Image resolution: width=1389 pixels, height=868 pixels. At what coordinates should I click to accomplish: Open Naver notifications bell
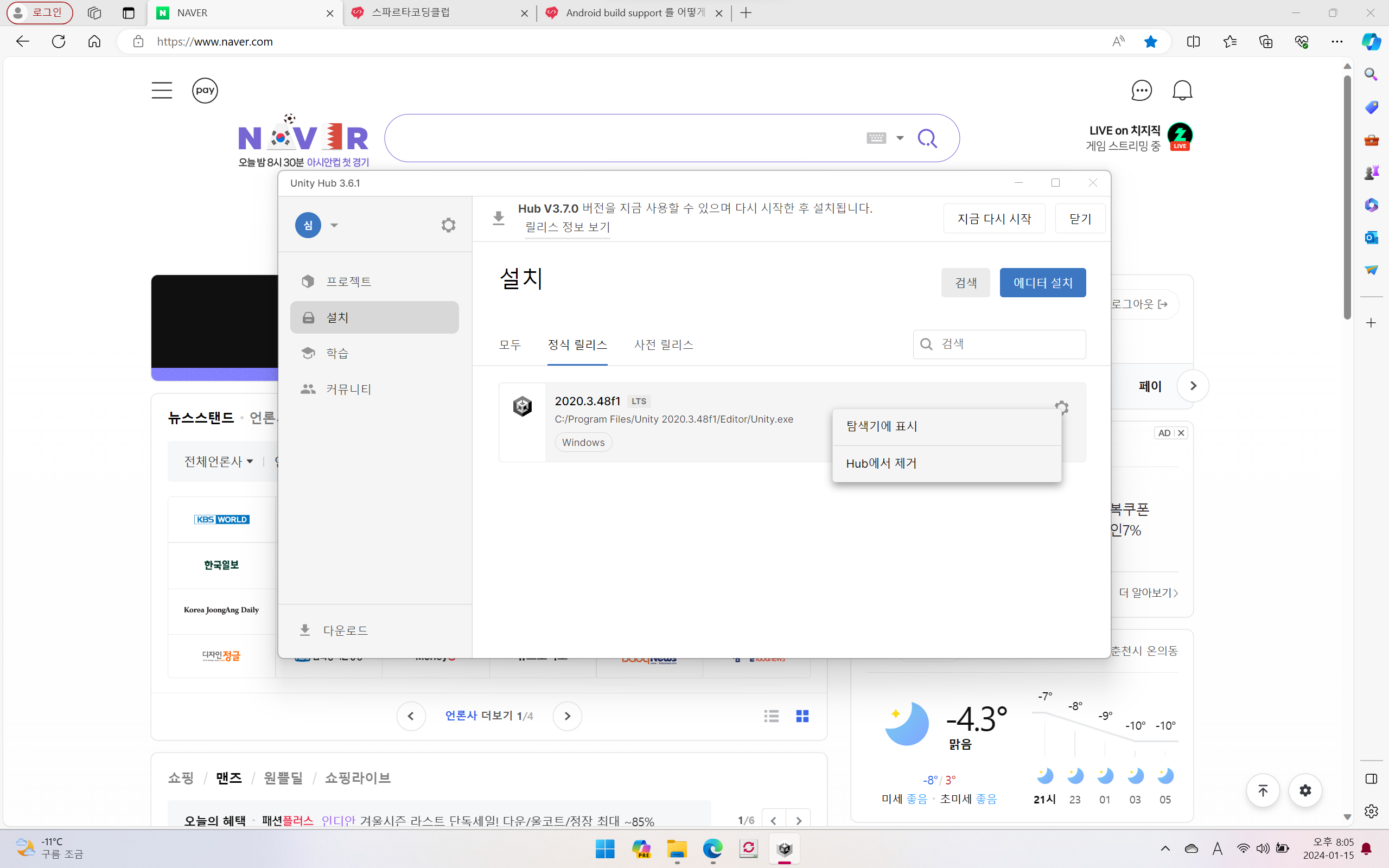(1182, 90)
